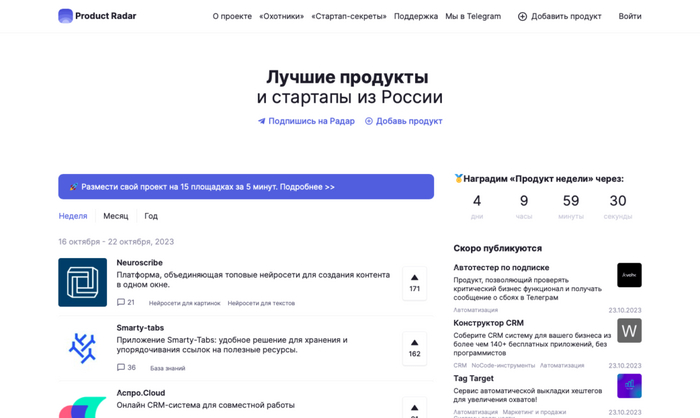This screenshot has height=418, width=700.
Task: Click the purple Tag Target logo icon
Action: pos(629,386)
